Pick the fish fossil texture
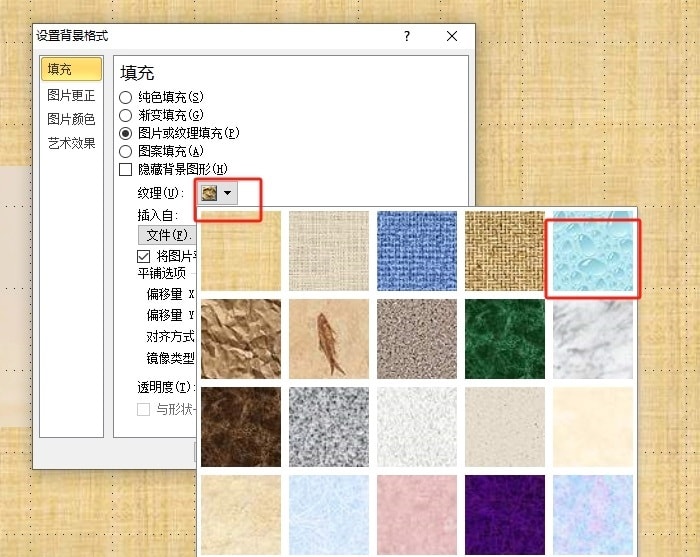 click(328, 338)
